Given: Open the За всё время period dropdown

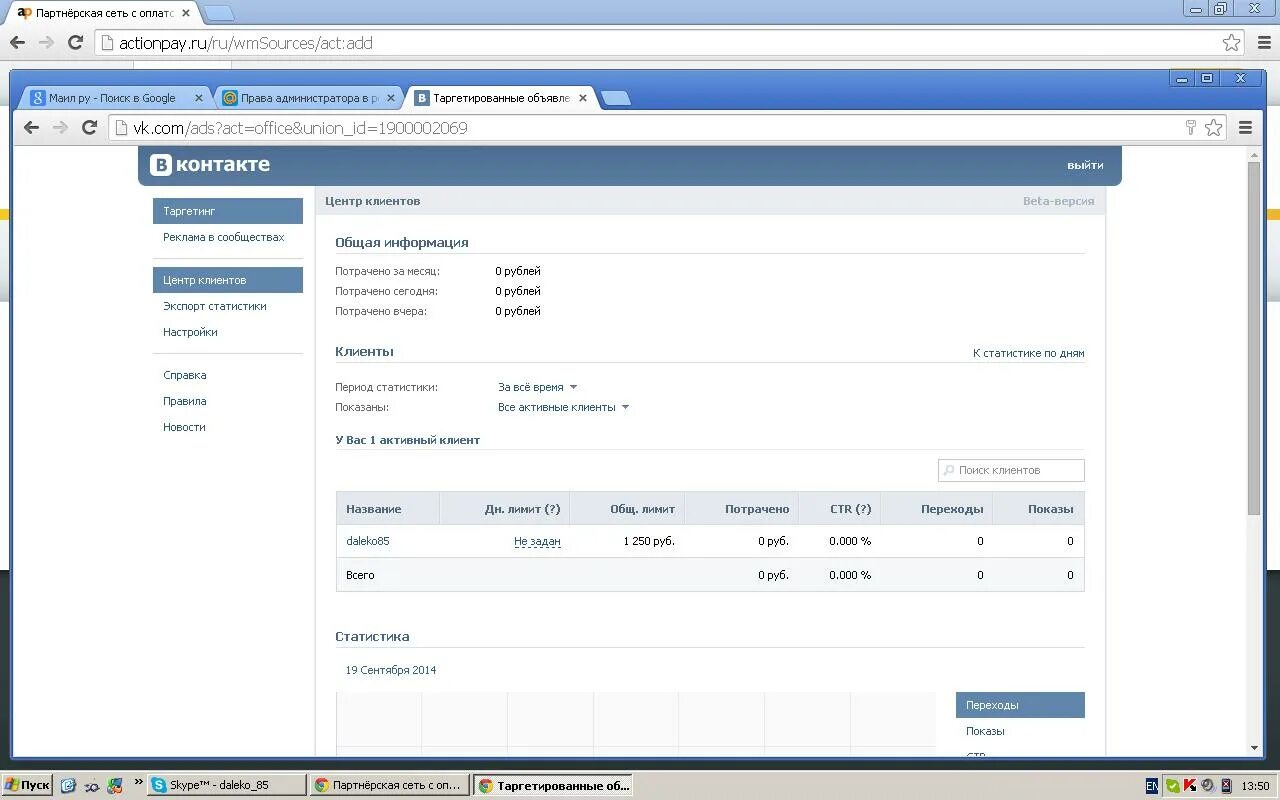Looking at the screenshot, I should pyautogui.click(x=537, y=387).
